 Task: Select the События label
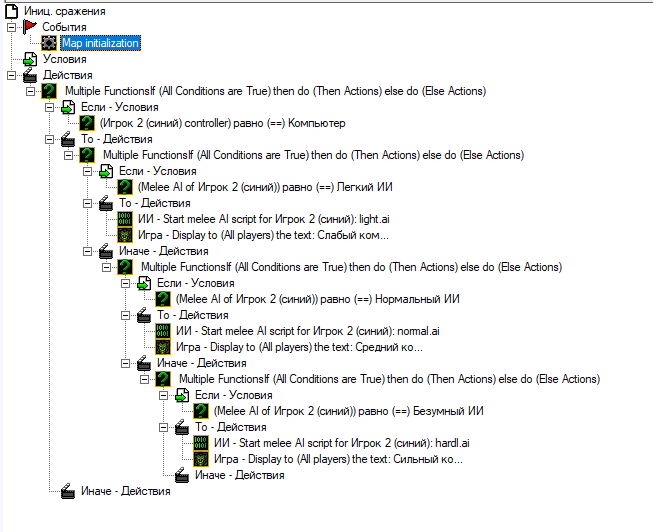click(64, 27)
